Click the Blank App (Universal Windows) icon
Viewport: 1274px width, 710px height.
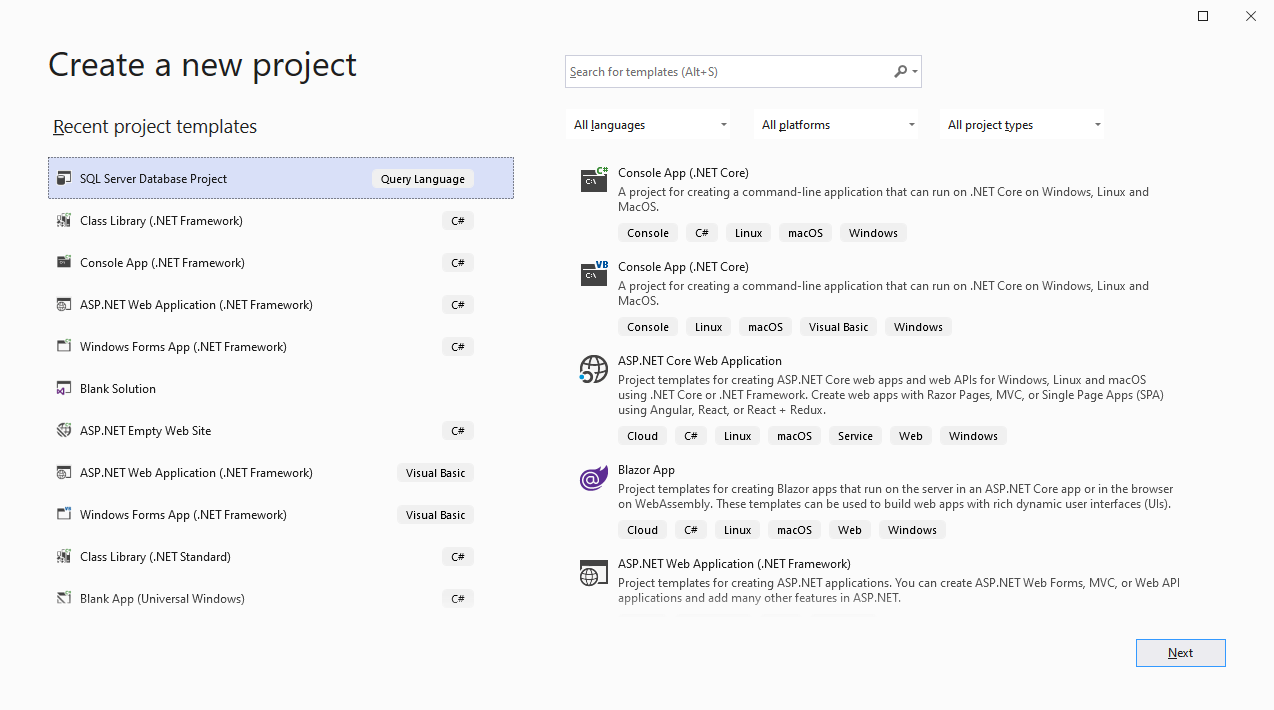click(64, 599)
